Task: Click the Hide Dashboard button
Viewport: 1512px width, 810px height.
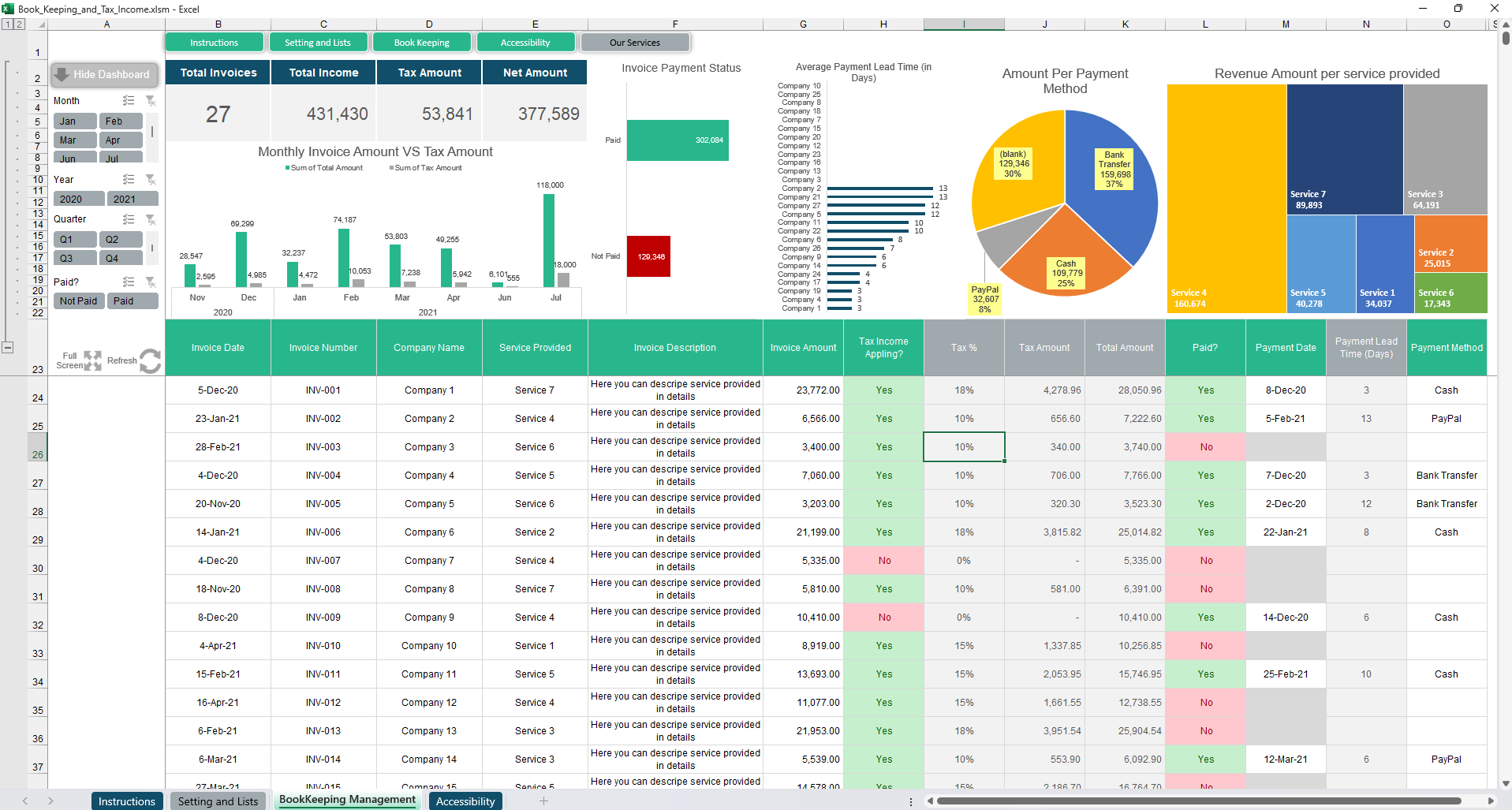Action: tap(104, 75)
